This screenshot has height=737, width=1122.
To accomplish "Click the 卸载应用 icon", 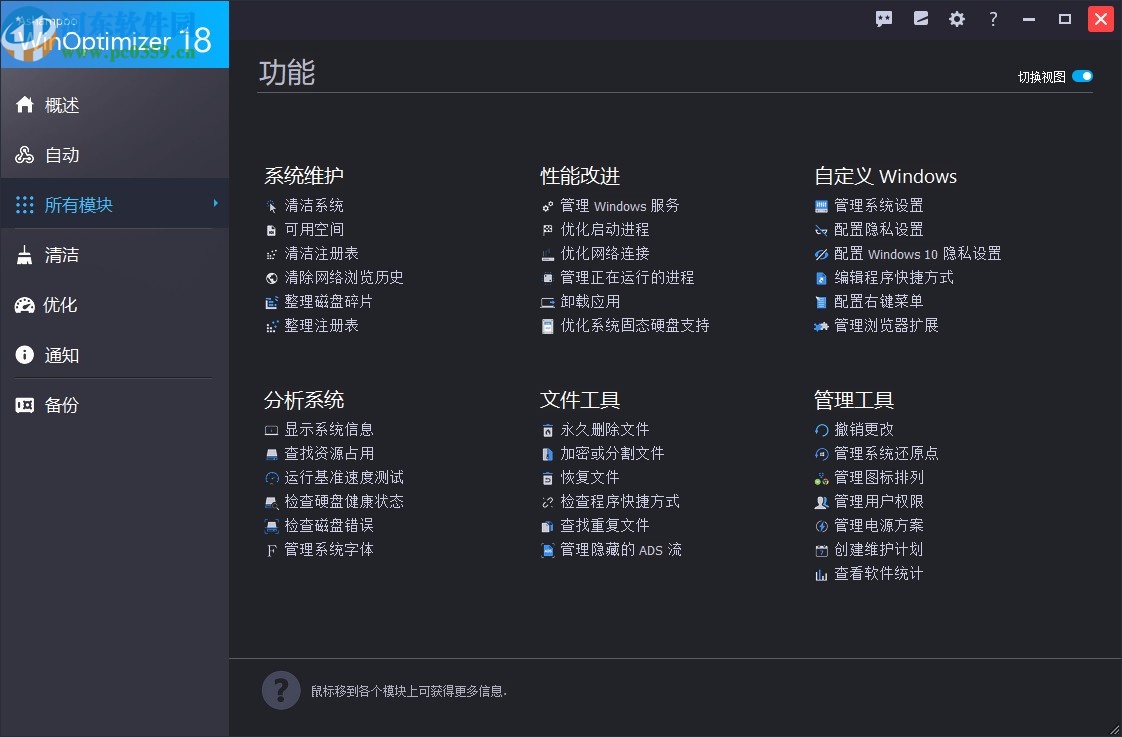I will pyautogui.click(x=547, y=301).
